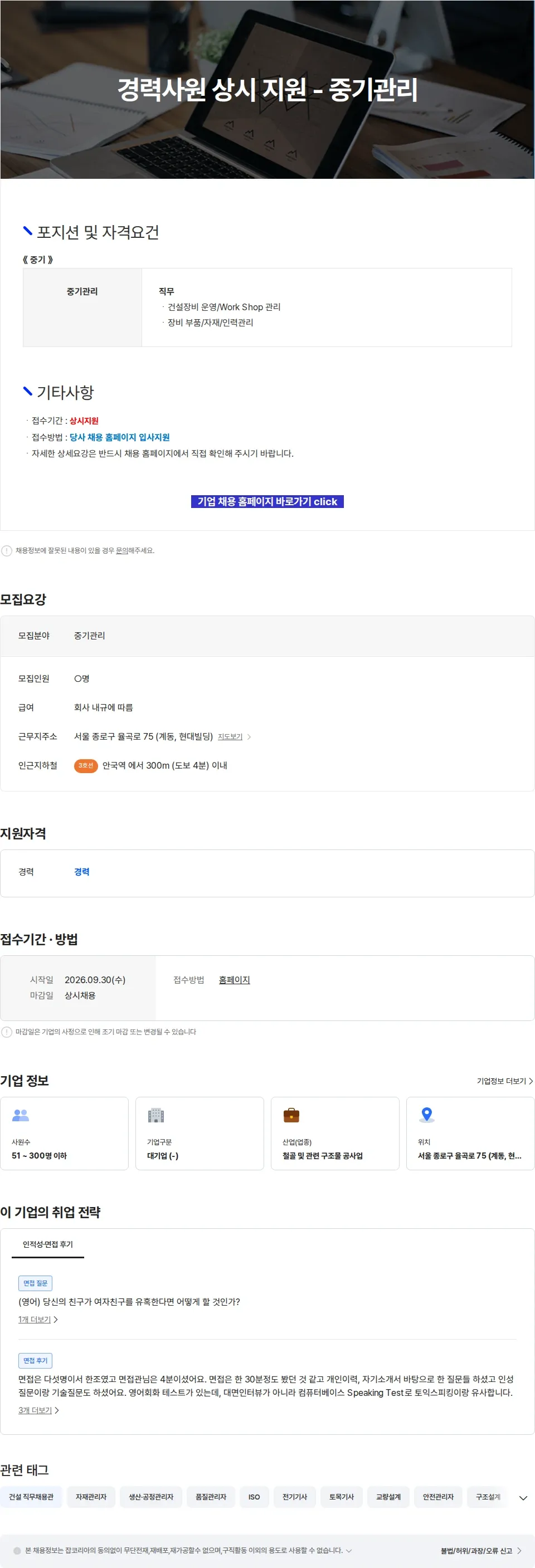Image resolution: width=535 pixels, height=1568 pixels.
Task: Click the 산업(업종) 철골 및 관련 구조물 공사업 card
Action: (x=334, y=1133)
